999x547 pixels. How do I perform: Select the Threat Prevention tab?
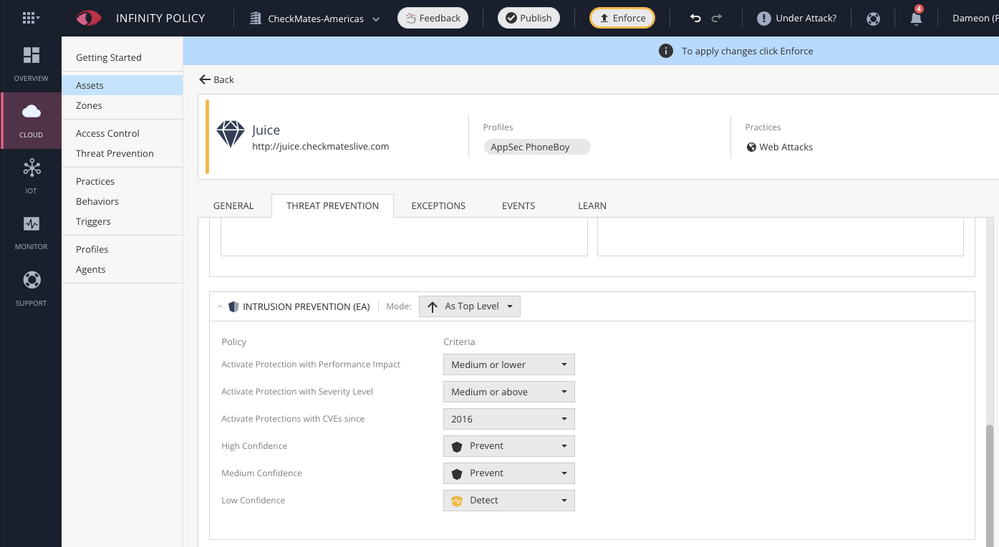pos(333,206)
